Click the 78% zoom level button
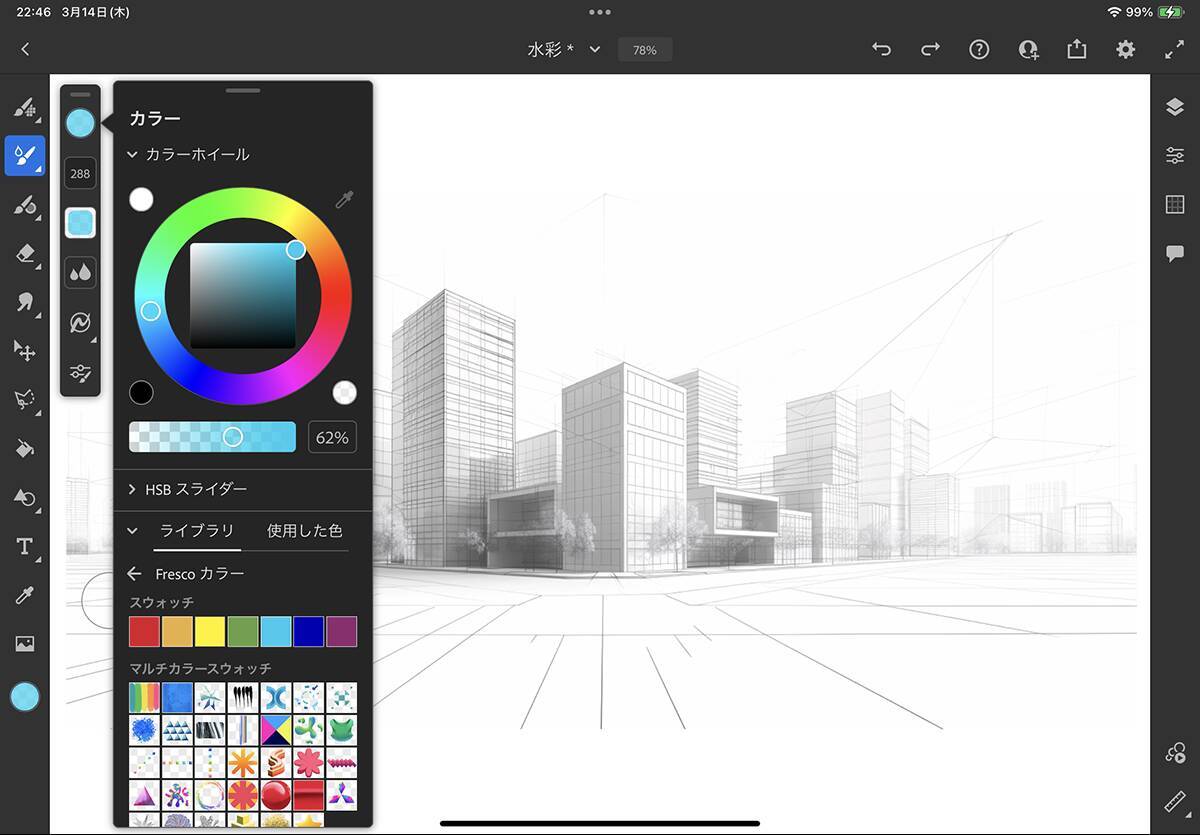This screenshot has height=835, width=1200. tap(644, 49)
